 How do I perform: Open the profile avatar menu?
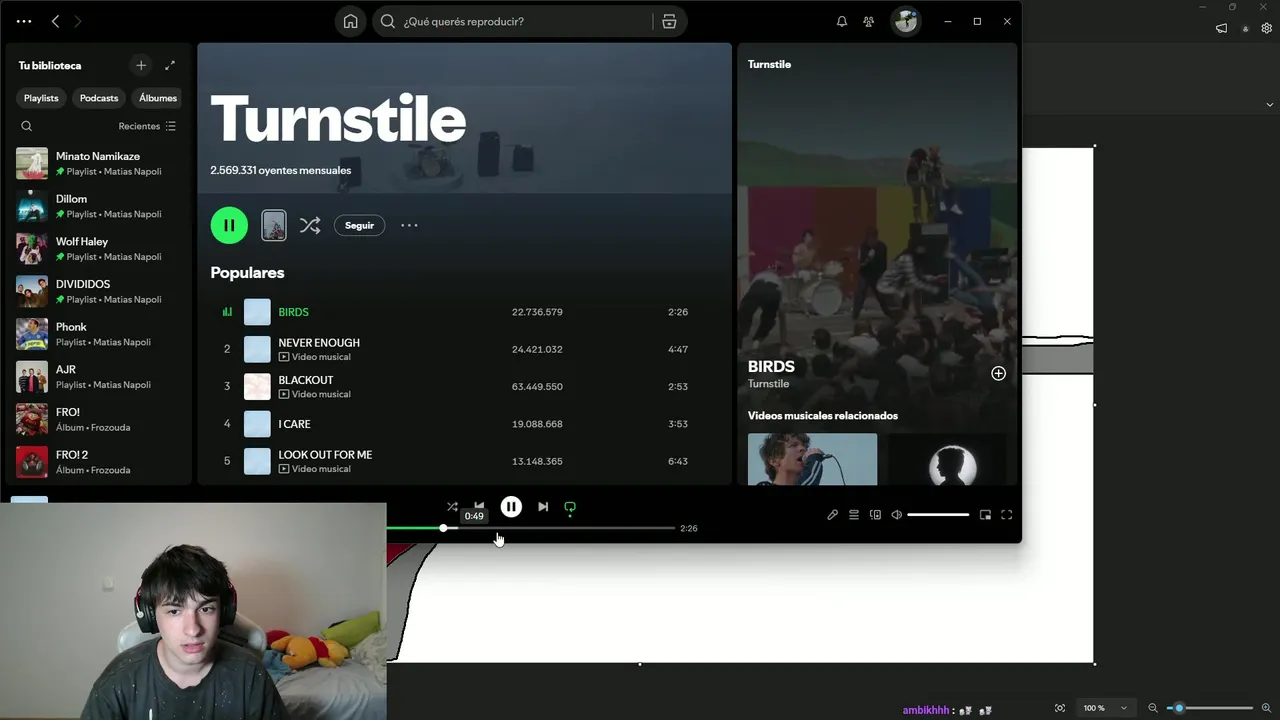[906, 21]
